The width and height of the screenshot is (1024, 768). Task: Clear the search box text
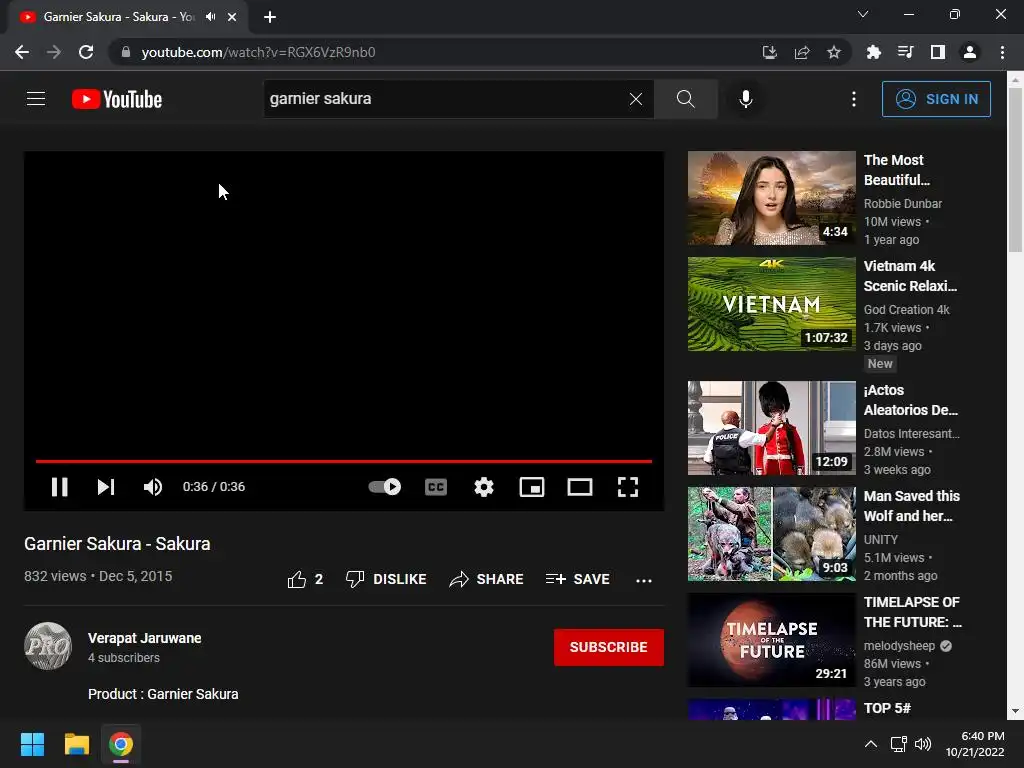click(635, 99)
